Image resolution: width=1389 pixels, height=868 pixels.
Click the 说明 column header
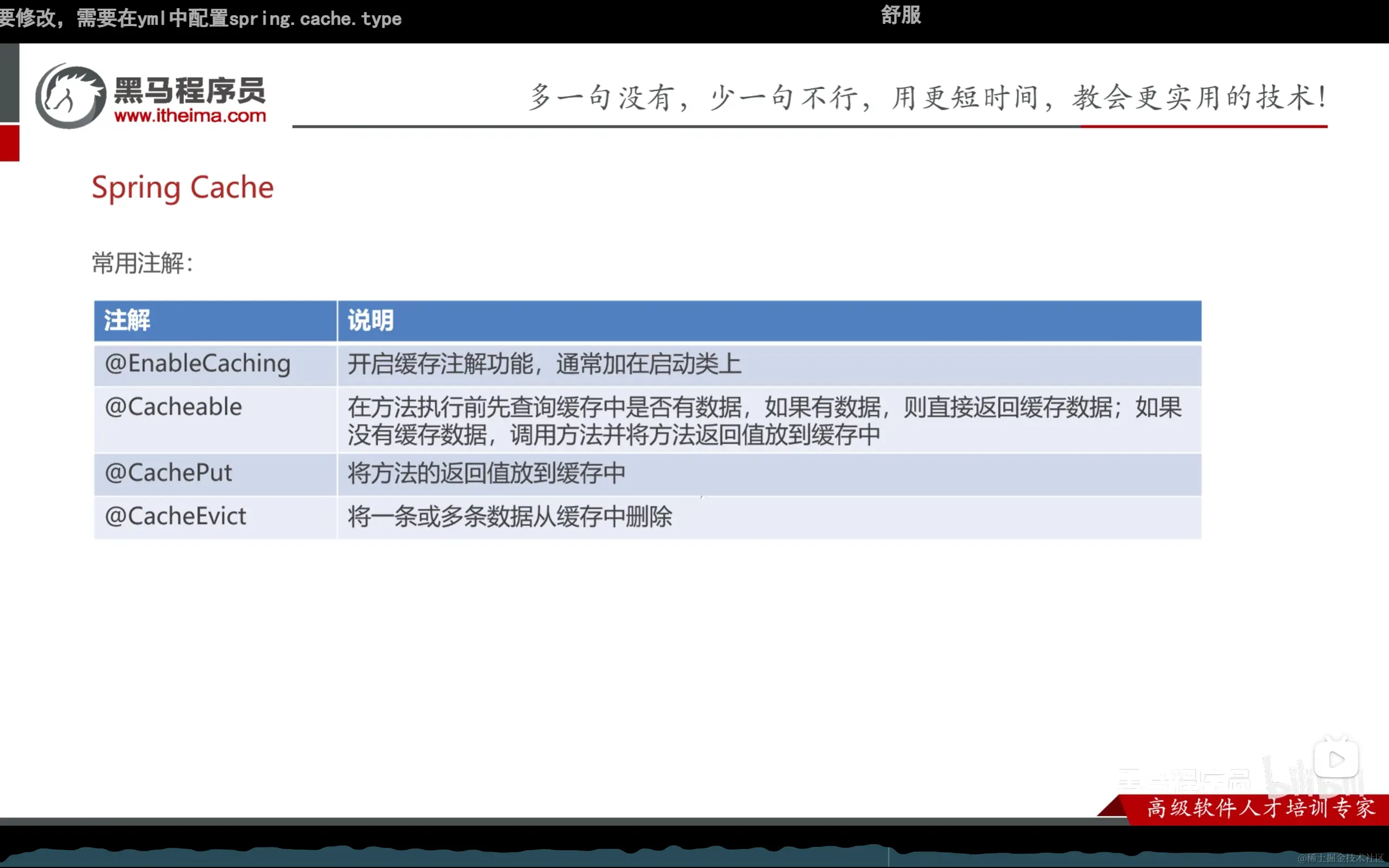pyautogui.click(x=371, y=320)
